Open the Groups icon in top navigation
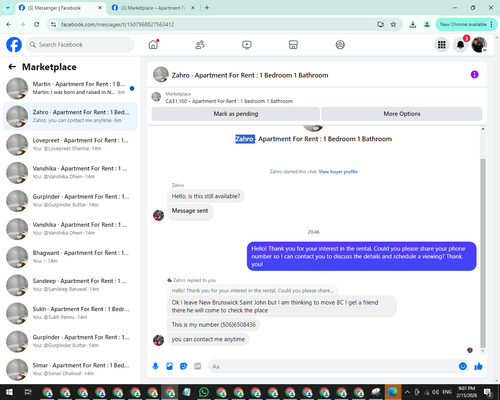 pyautogui.click(x=340, y=45)
